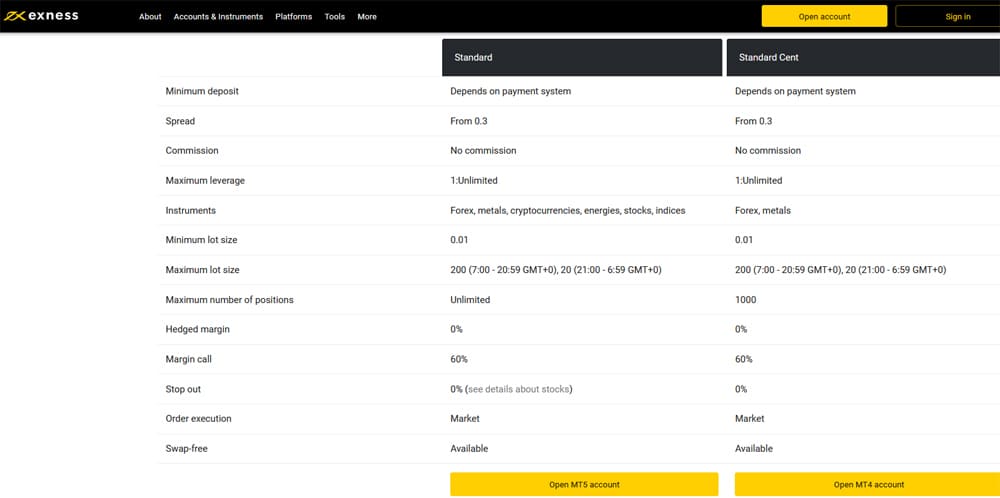Click the Open MT4 account button
Screen dimensions: 1000x498
(867, 484)
